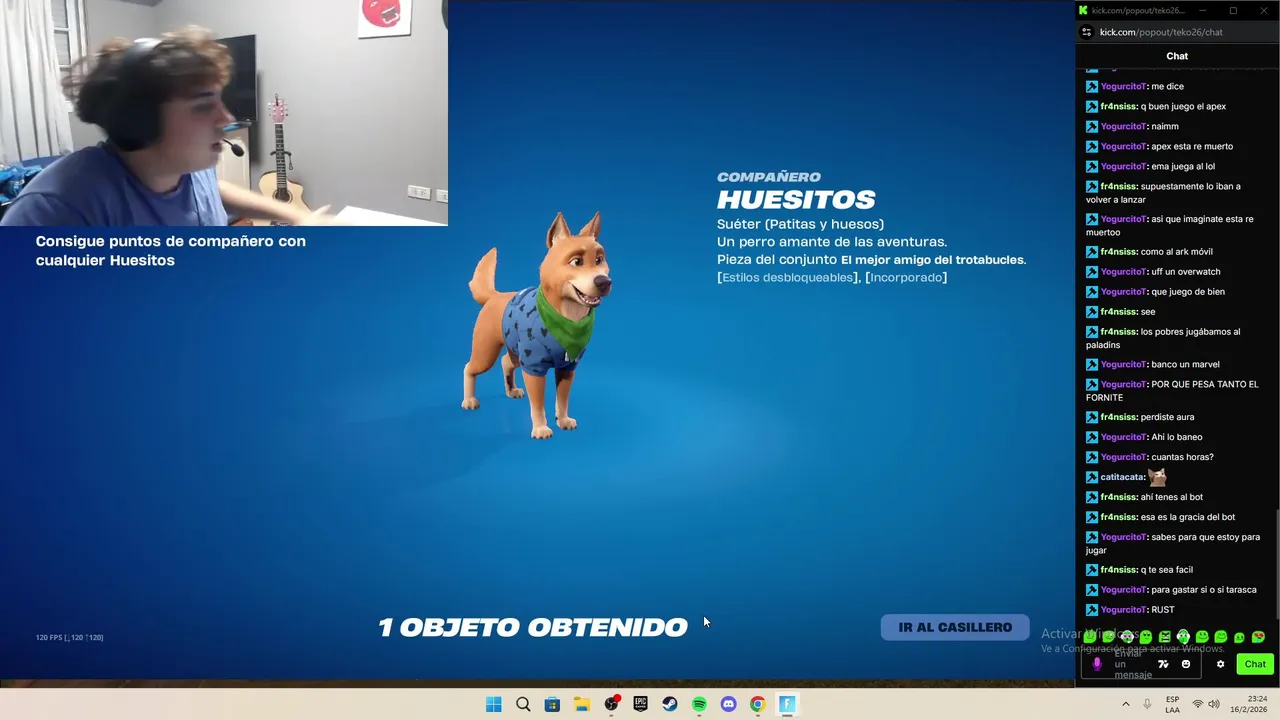Open Steam from taskbar

point(670,704)
